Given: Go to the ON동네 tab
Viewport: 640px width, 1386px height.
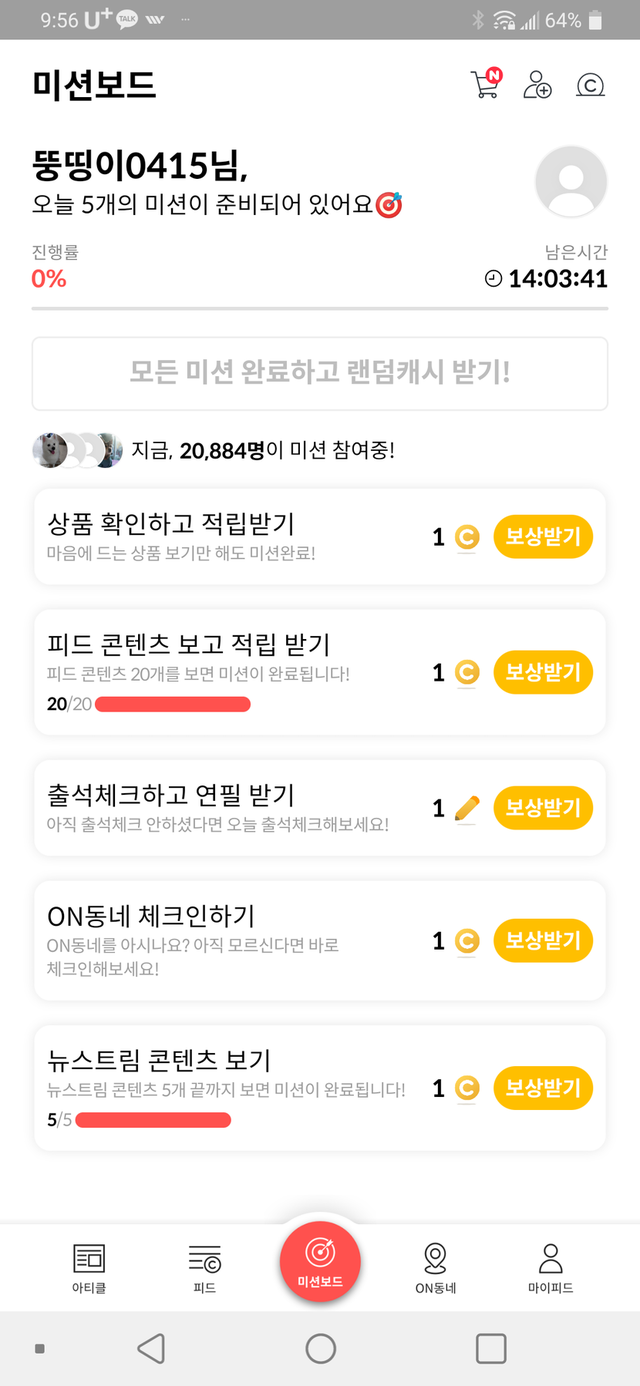Looking at the screenshot, I should 435,1268.
